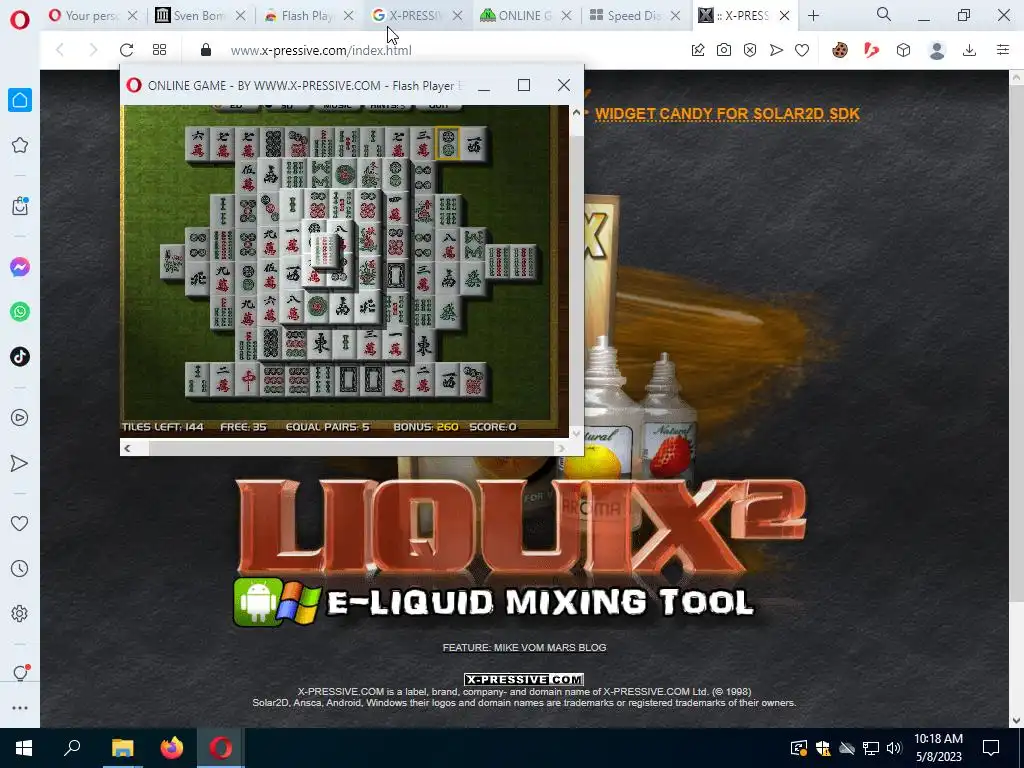Click main page scroll-down arrow

coord(1016,720)
